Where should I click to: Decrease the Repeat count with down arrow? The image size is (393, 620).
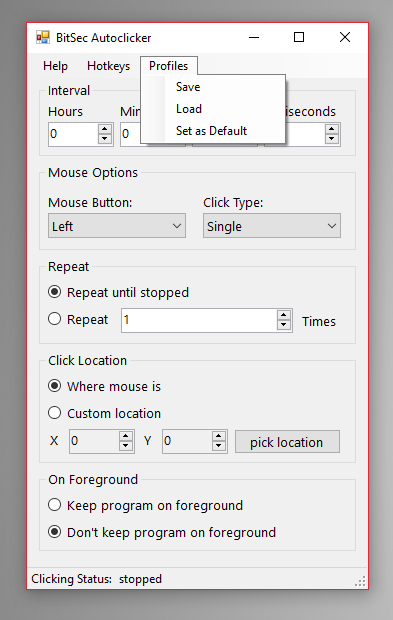point(284,325)
